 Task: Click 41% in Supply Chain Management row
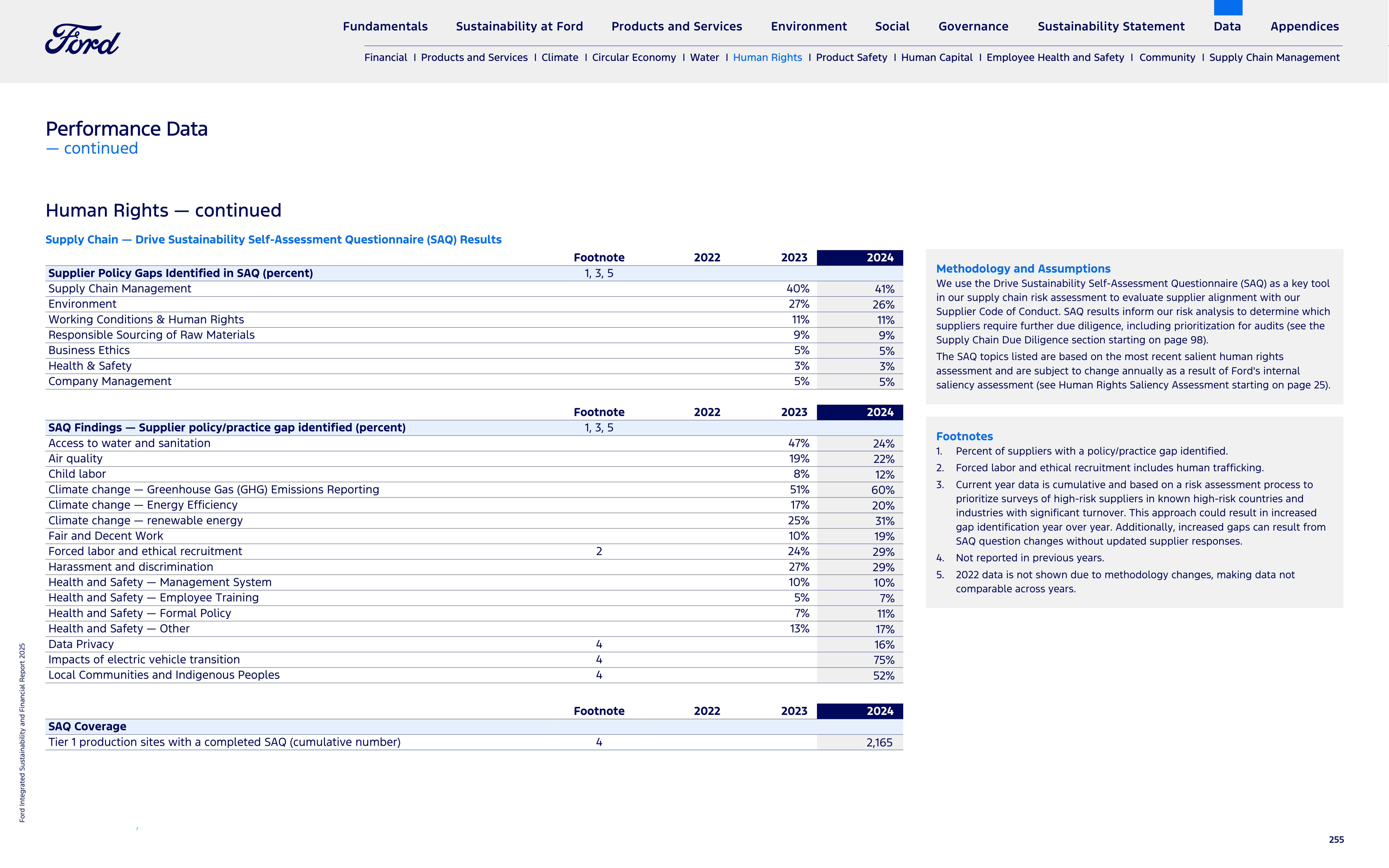(884, 289)
